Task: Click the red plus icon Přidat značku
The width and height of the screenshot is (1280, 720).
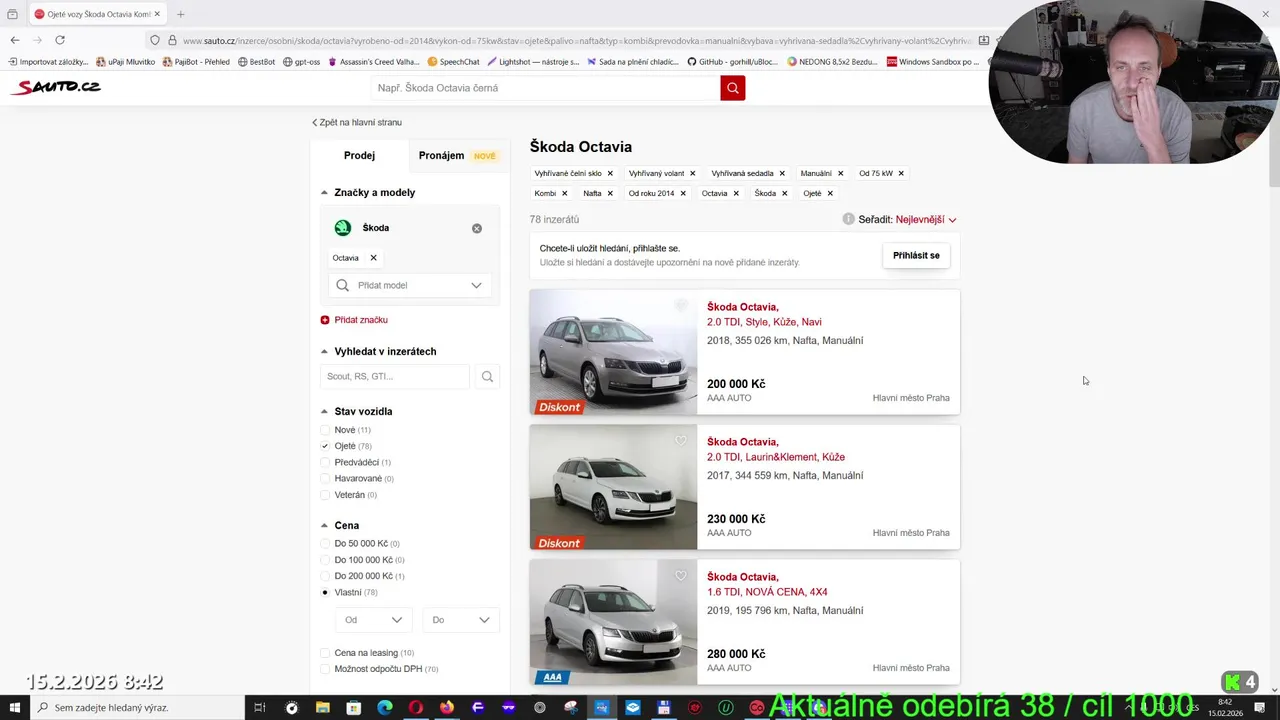Action: [325, 320]
